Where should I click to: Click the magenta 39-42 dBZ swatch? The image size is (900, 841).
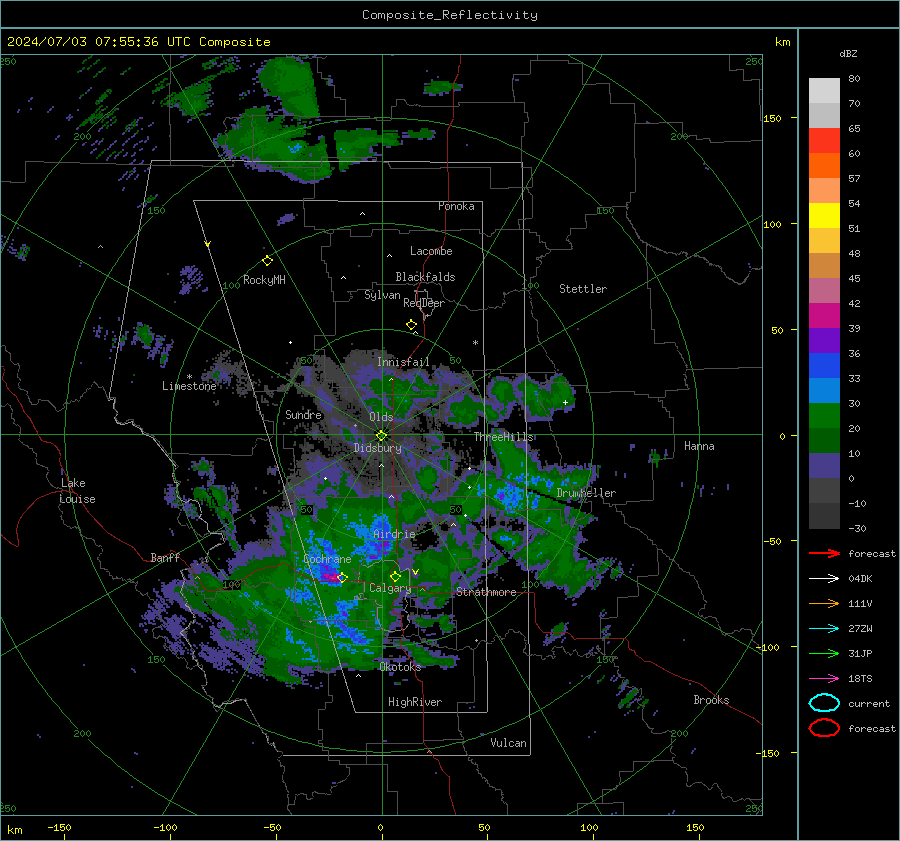point(824,315)
